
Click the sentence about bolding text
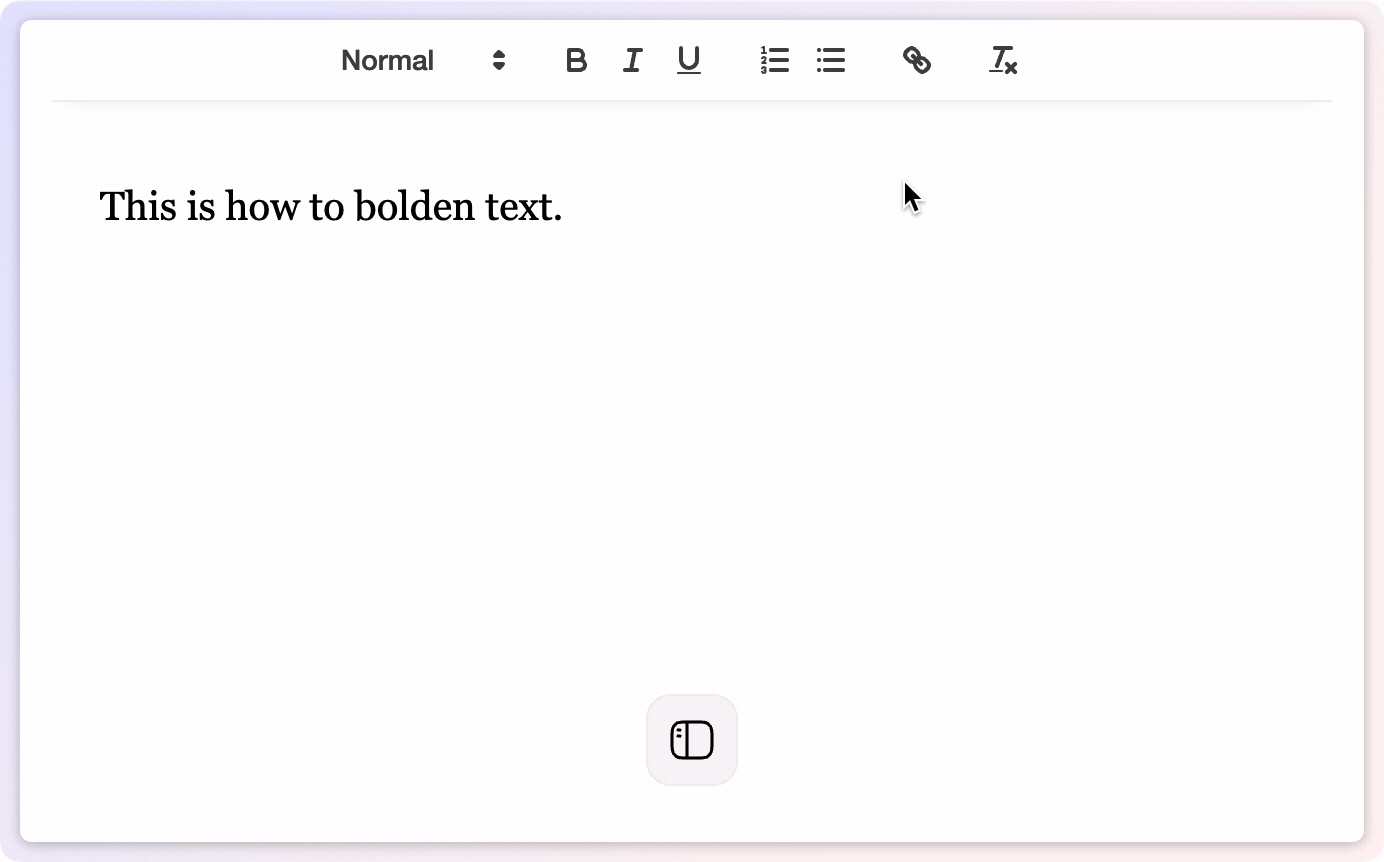tap(330, 206)
